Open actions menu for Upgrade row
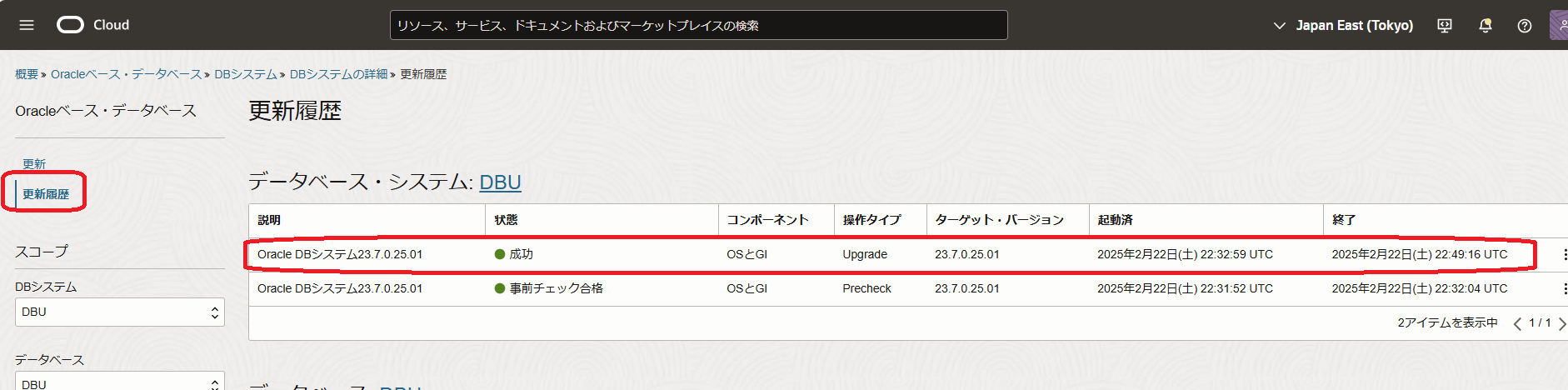The width and height of the screenshot is (1568, 390). click(1565, 254)
